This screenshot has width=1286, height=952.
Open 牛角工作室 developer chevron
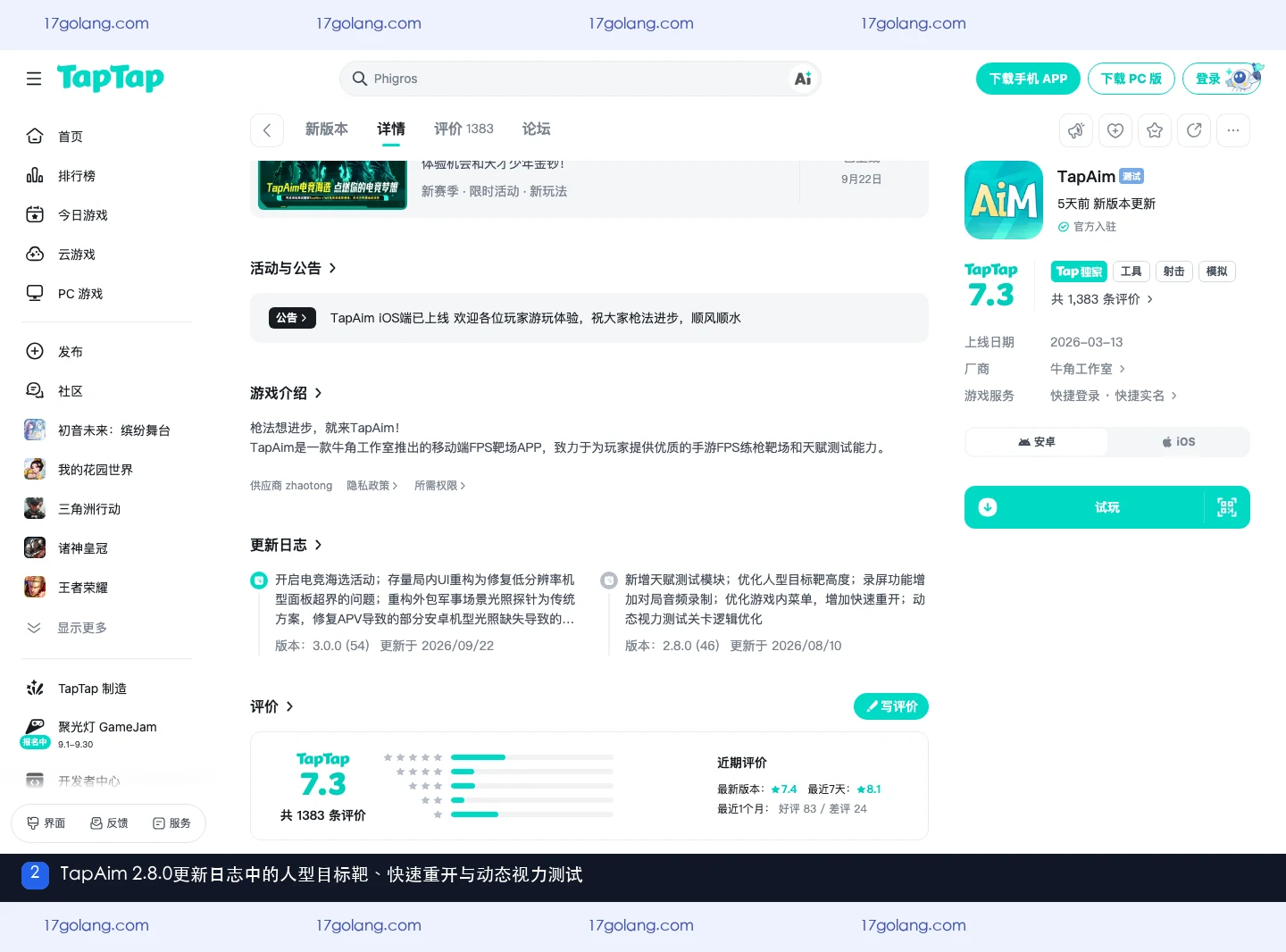point(1122,369)
